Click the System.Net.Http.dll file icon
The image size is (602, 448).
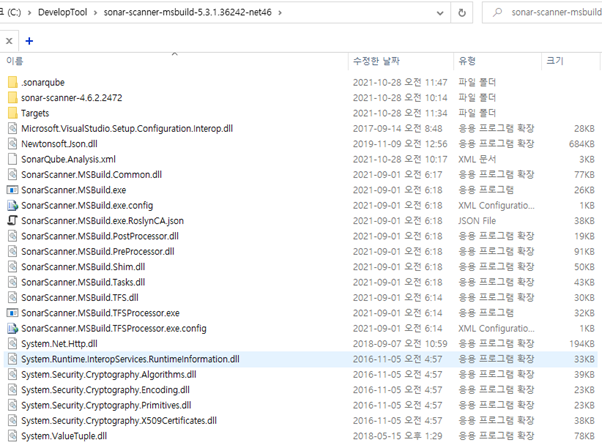tap(13, 344)
